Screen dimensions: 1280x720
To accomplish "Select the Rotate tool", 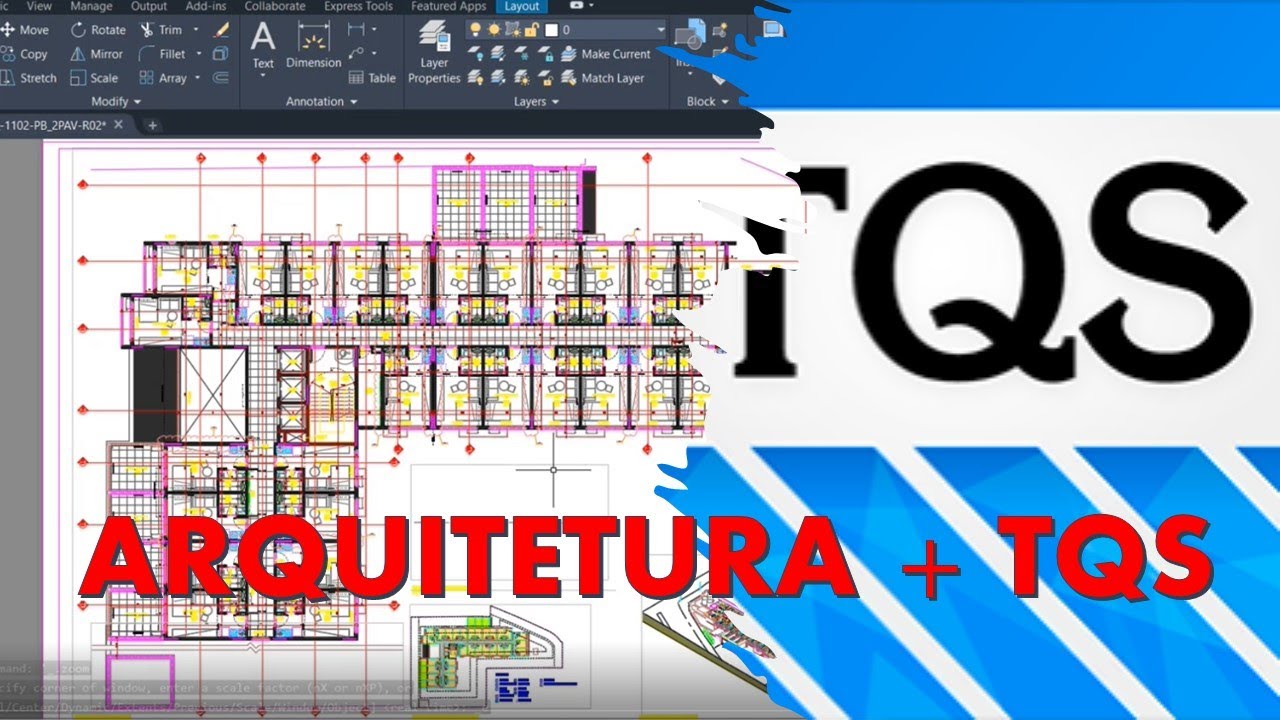I will [98, 30].
